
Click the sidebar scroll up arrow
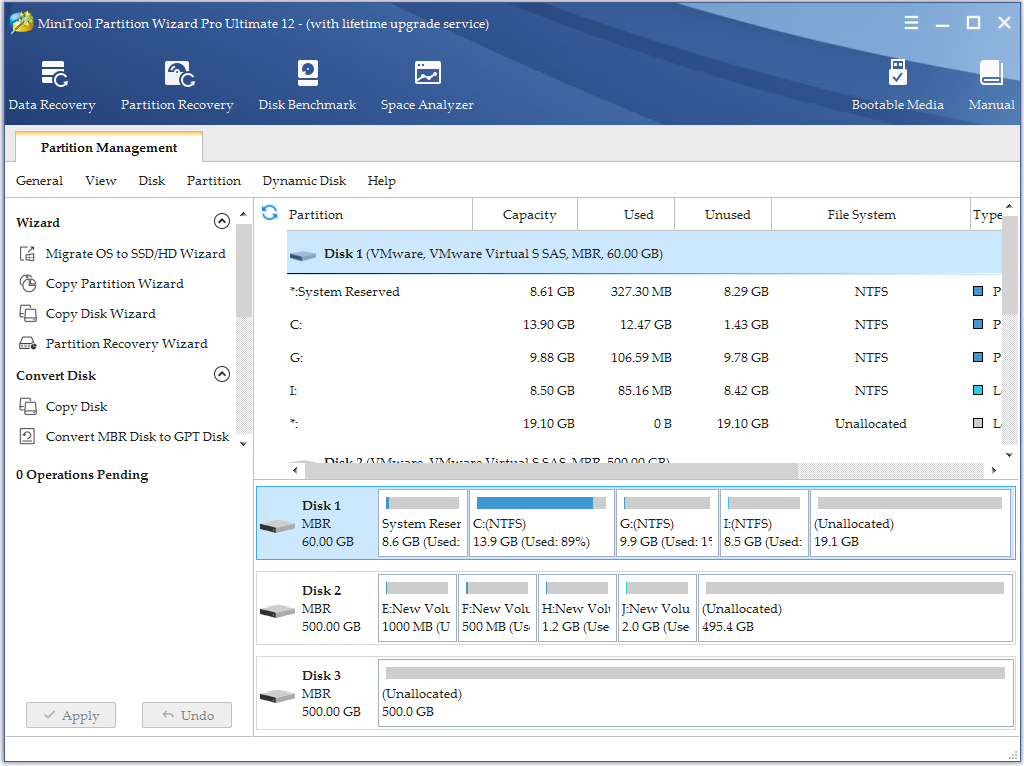tap(244, 214)
